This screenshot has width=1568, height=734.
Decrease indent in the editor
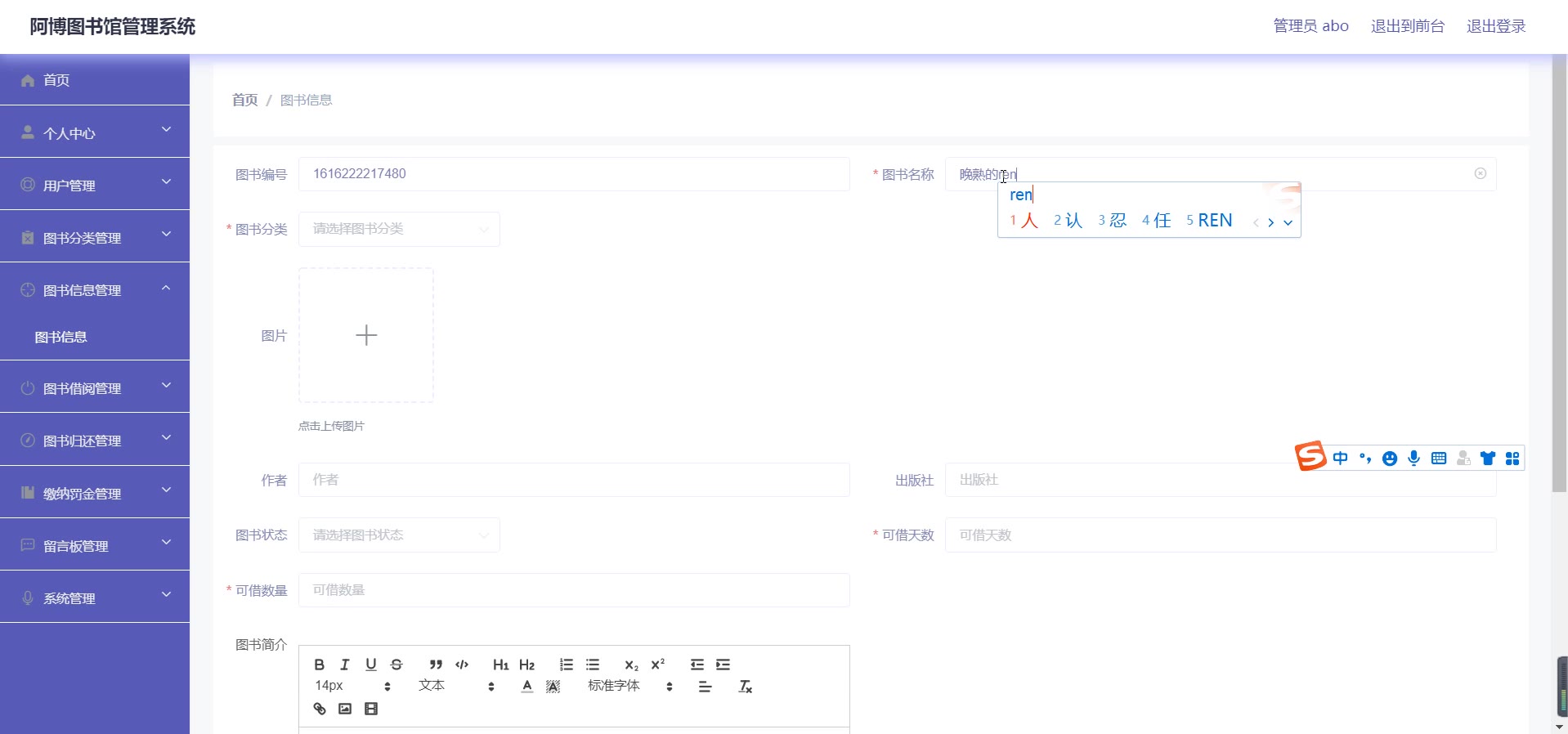[x=697, y=665]
